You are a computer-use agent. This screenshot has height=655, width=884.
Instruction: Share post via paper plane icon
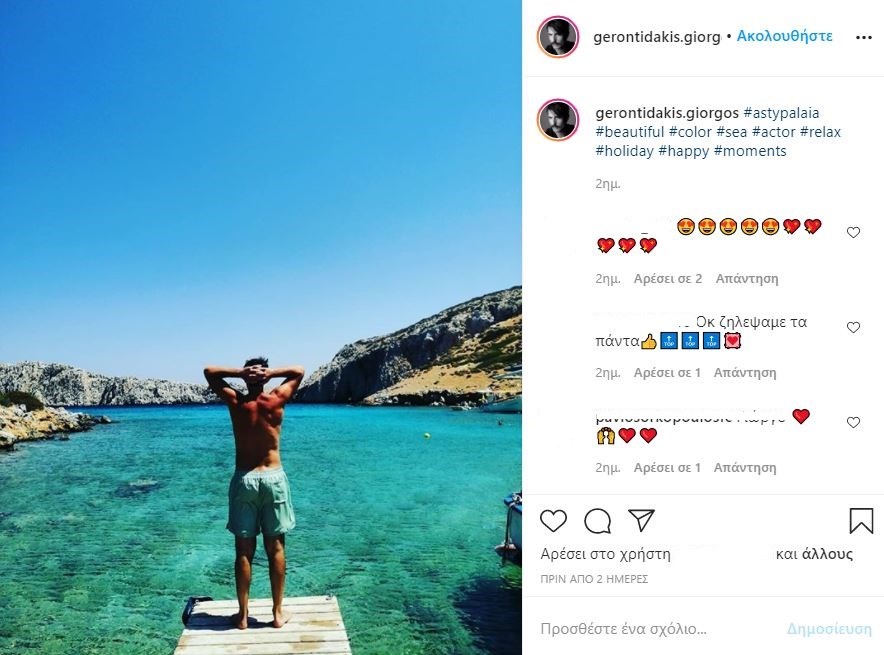tap(641, 520)
